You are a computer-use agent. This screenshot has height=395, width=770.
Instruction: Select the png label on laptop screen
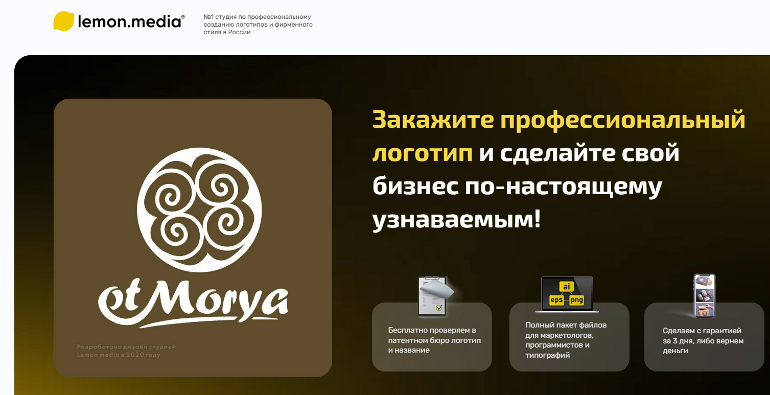pyautogui.click(x=577, y=299)
